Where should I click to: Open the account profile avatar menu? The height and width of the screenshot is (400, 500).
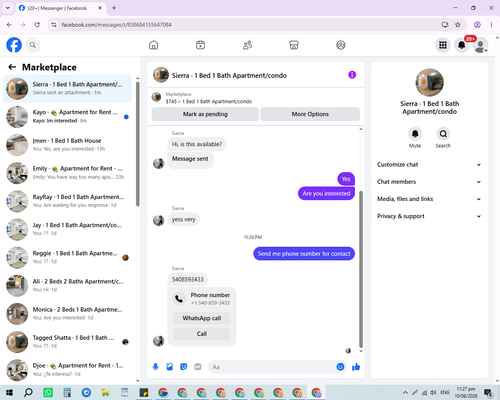click(480, 45)
